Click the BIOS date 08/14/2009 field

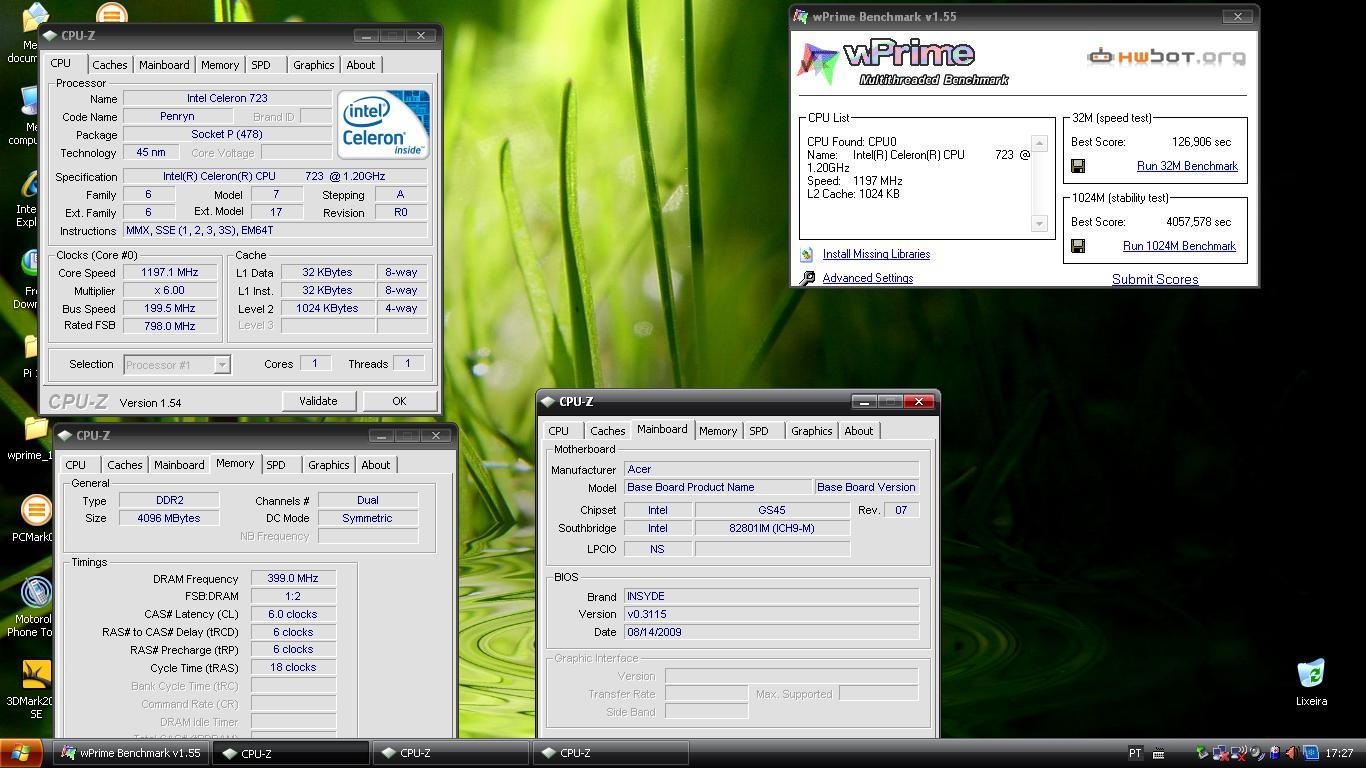pyautogui.click(x=771, y=632)
